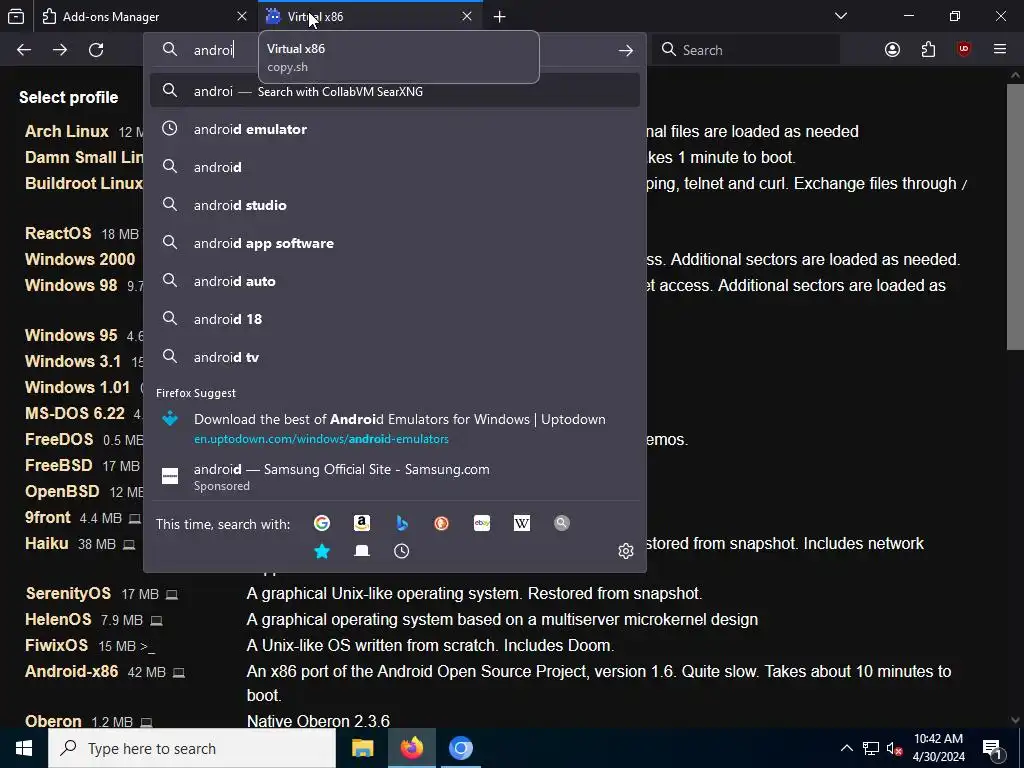Close the Add-ons Manager tab
Screen dimensions: 1024x768
tap(242, 16)
